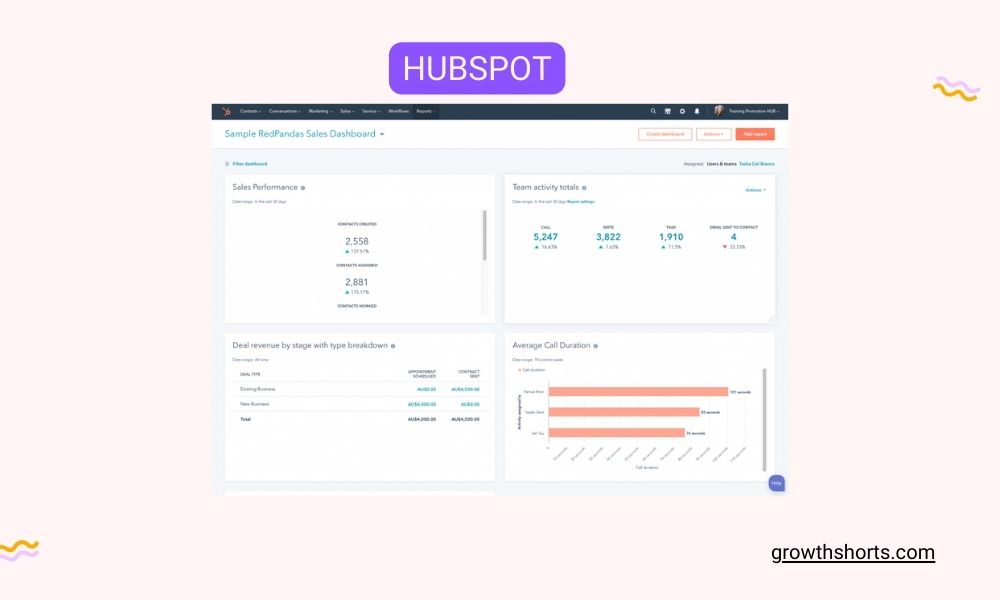Click the info icon beside Average Call Duration
This screenshot has width=1000, height=600.
point(597,345)
